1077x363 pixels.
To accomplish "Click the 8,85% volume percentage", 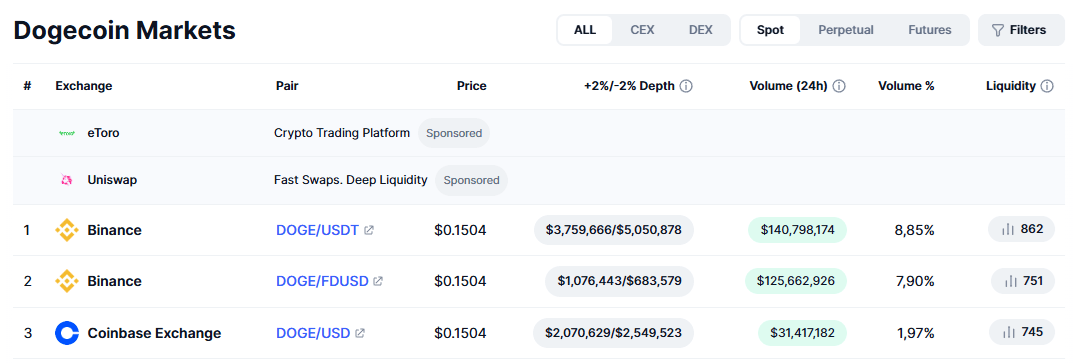I will 914,230.
